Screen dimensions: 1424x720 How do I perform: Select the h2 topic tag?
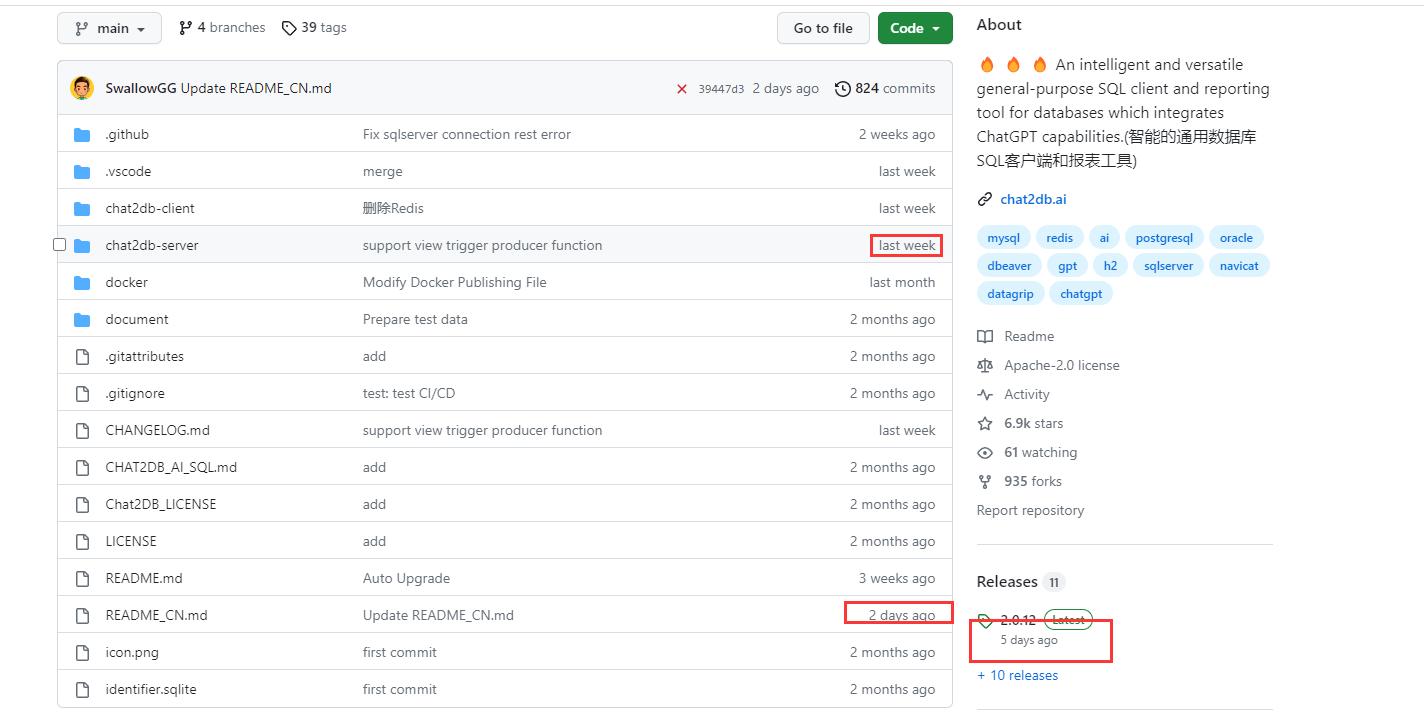pyautogui.click(x=1110, y=266)
